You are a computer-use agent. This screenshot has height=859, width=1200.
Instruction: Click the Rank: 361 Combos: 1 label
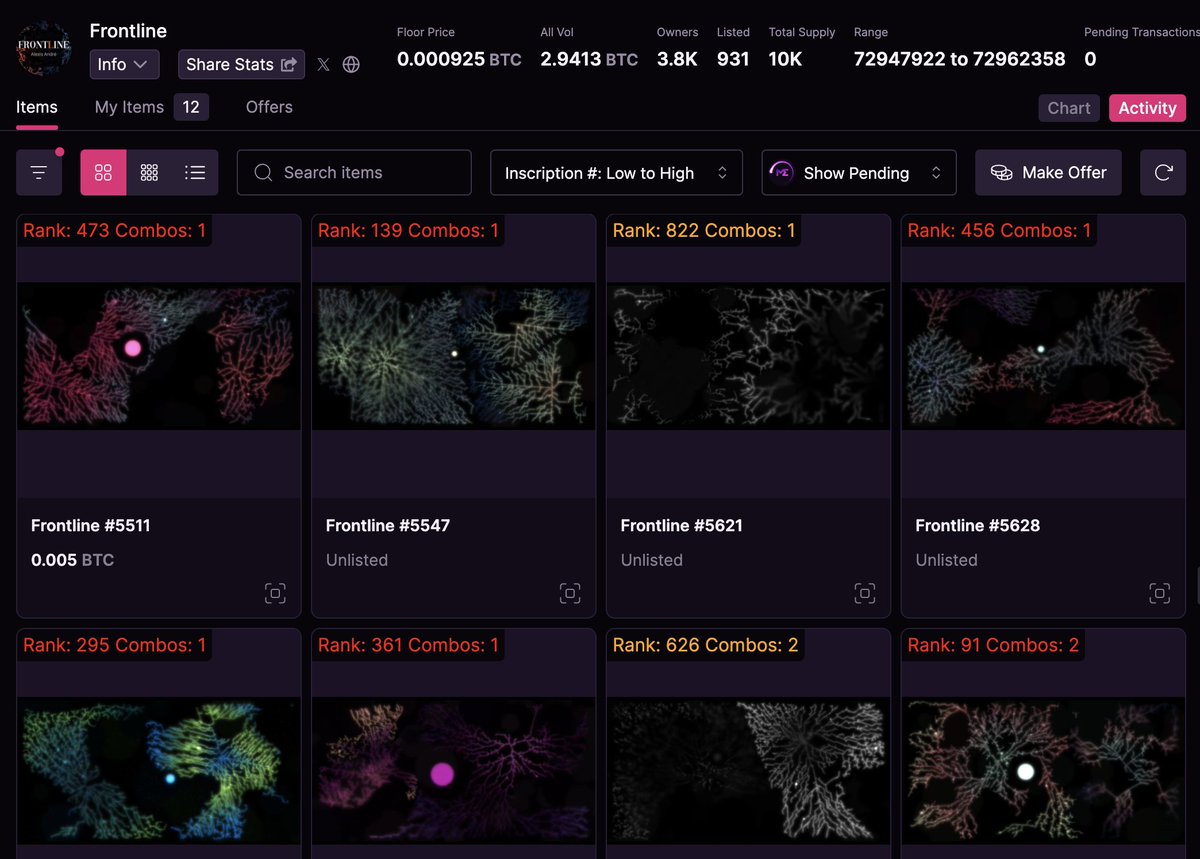[408, 646]
